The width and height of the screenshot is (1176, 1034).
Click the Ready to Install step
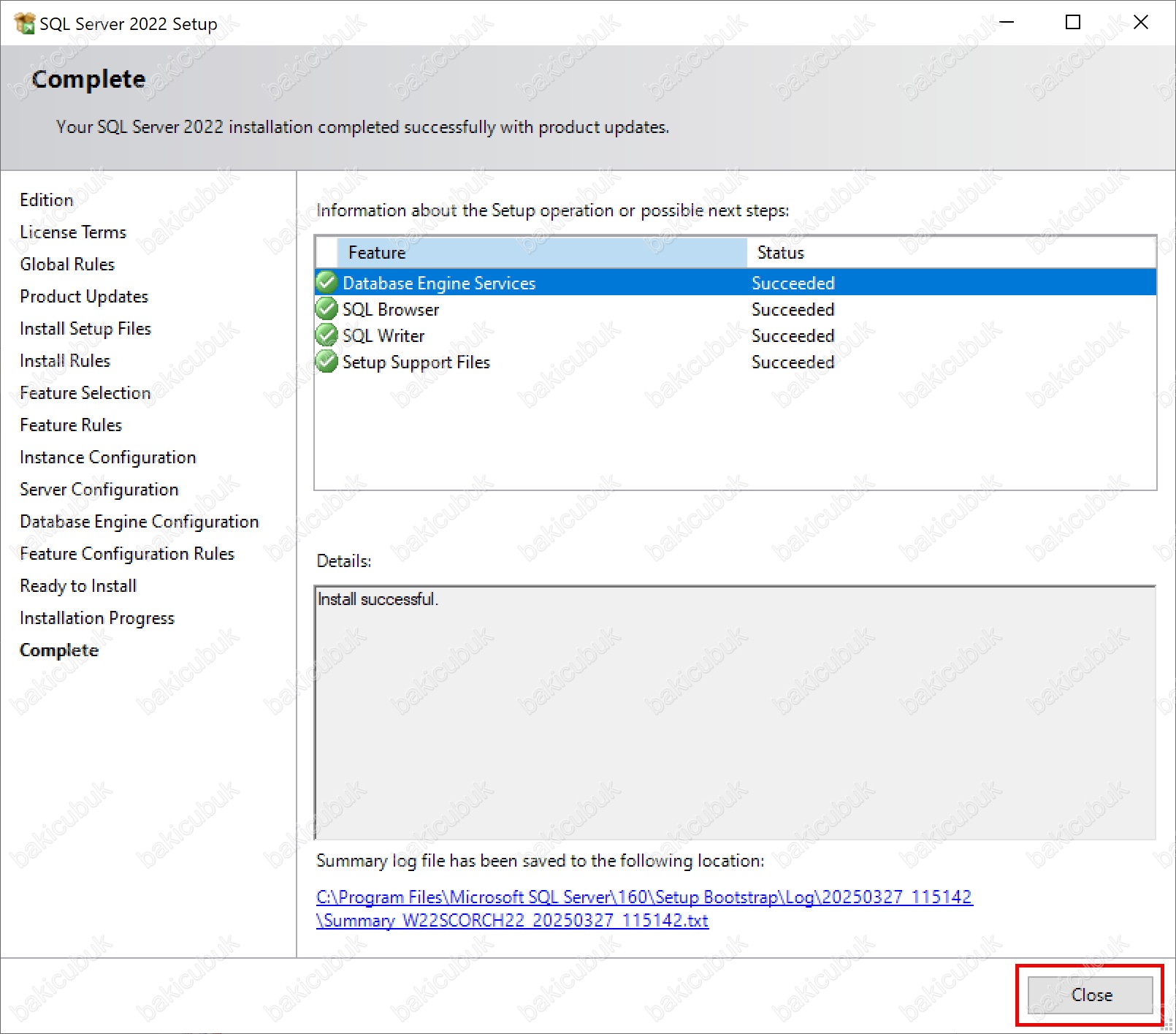click(78, 585)
